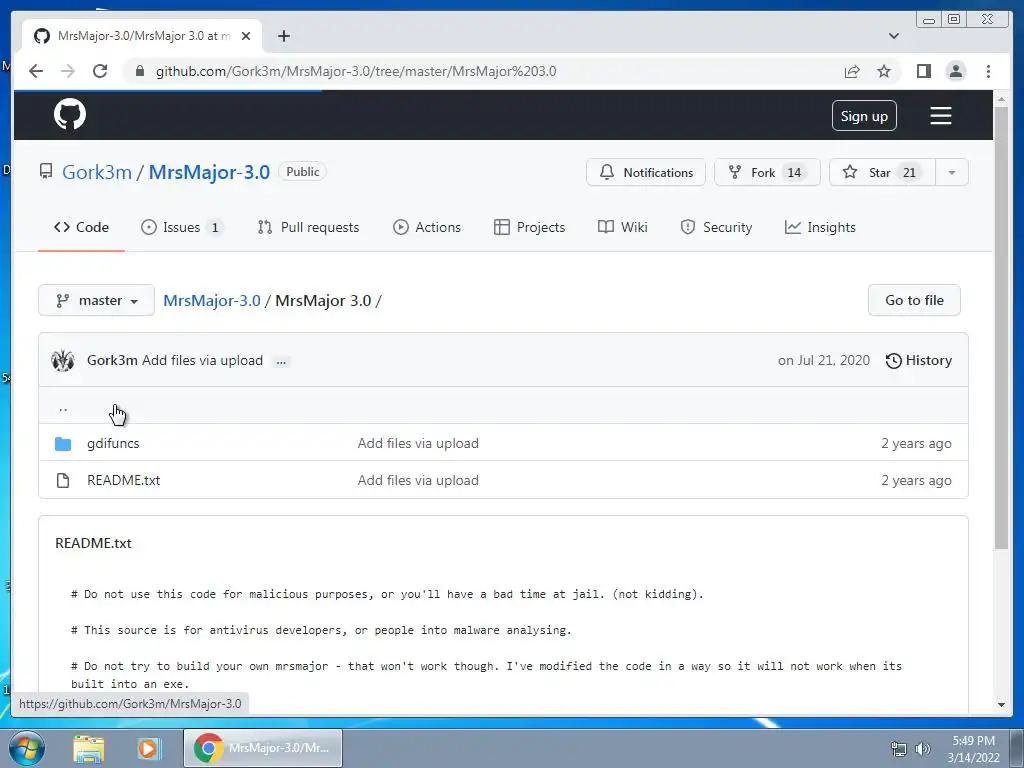Open the hamburger navigation menu
1024x768 pixels.
pyautogui.click(x=940, y=116)
